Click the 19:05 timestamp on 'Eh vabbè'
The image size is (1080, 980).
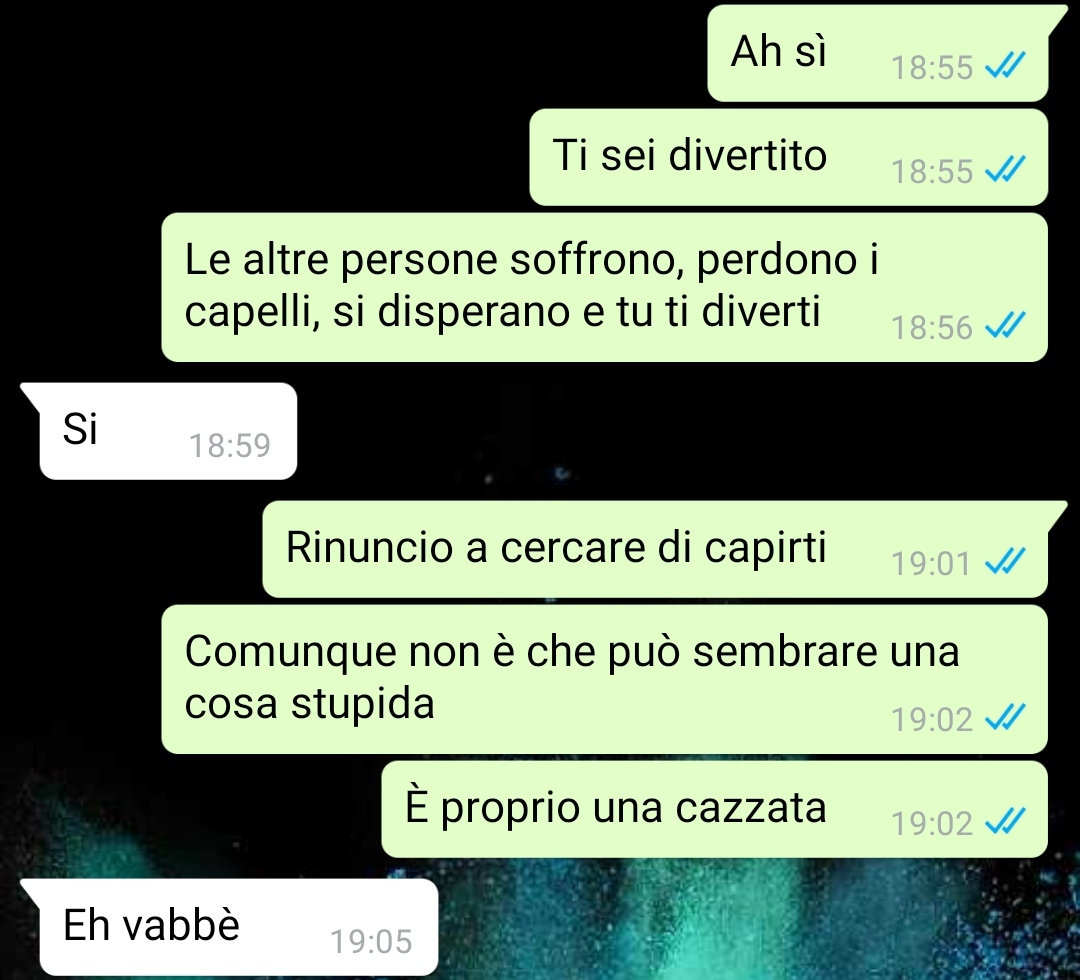(x=371, y=941)
